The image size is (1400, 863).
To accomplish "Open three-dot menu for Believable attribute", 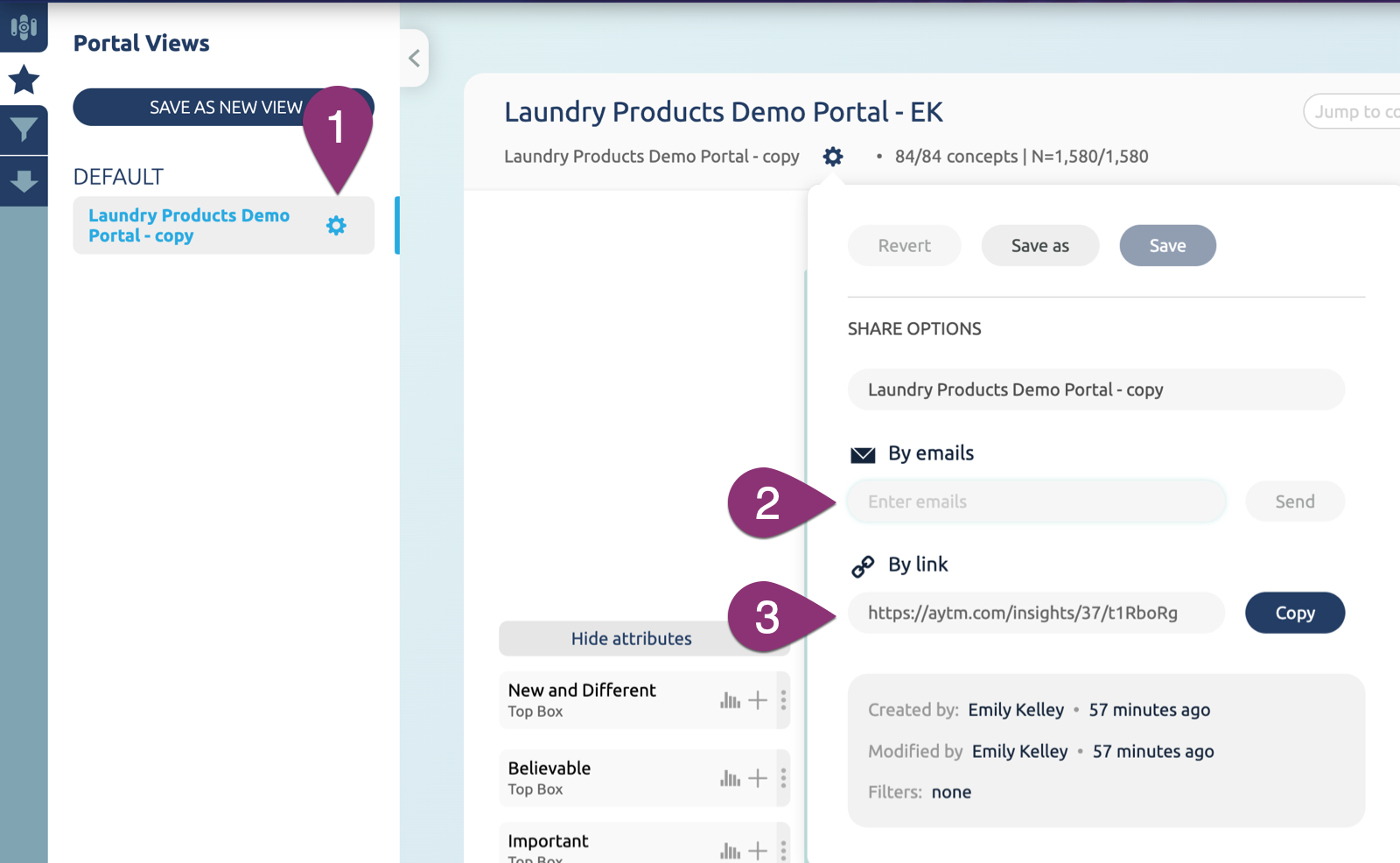I will [783, 778].
